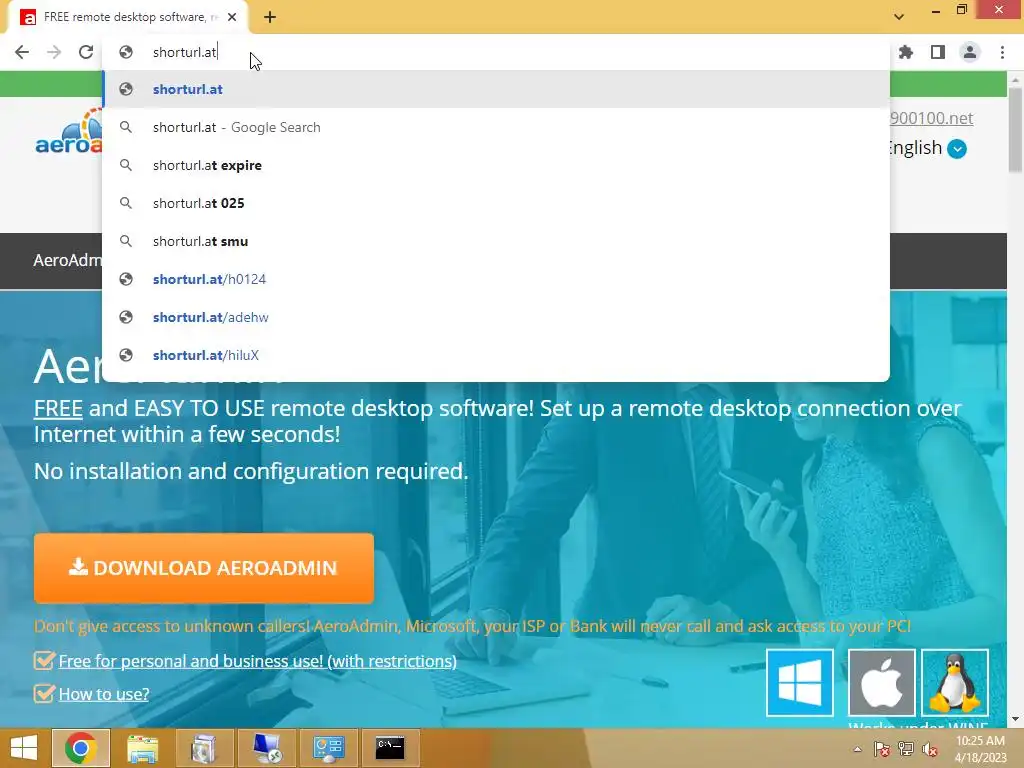Image resolution: width=1024 pixels, height=768 pixels.
Task: Click the scrollbar down arrow
Action: click(x=1015, y=719)
